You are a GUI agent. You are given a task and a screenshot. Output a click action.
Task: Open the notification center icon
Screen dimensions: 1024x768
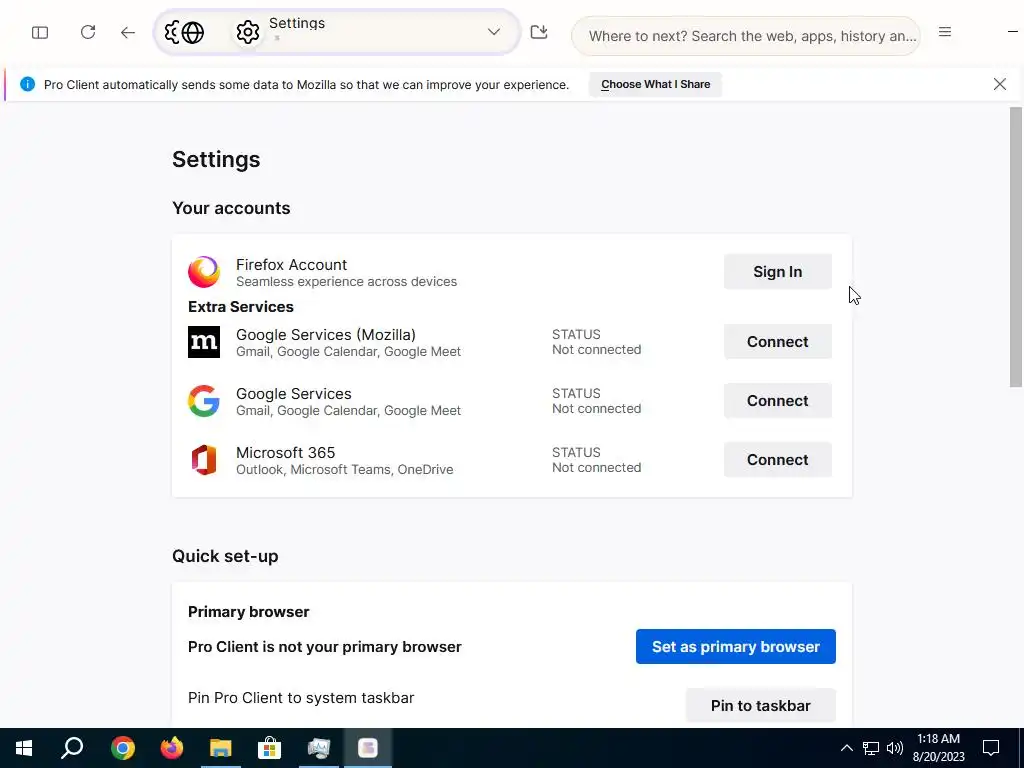click(991, 748)
